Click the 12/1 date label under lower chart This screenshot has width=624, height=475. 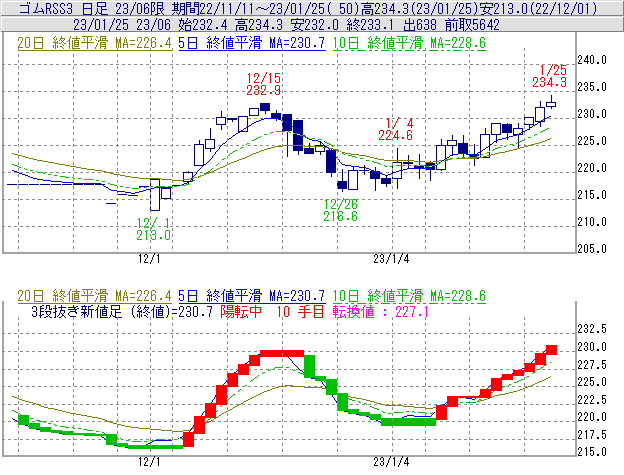149,462
